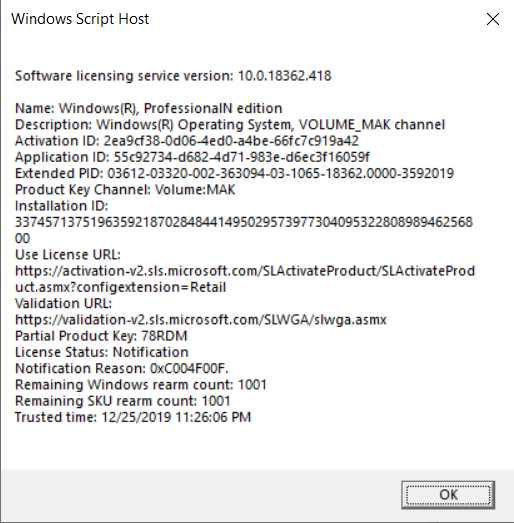Click the License Status: Notification line
Screen dimensions: 514x523
click(102, 352)
